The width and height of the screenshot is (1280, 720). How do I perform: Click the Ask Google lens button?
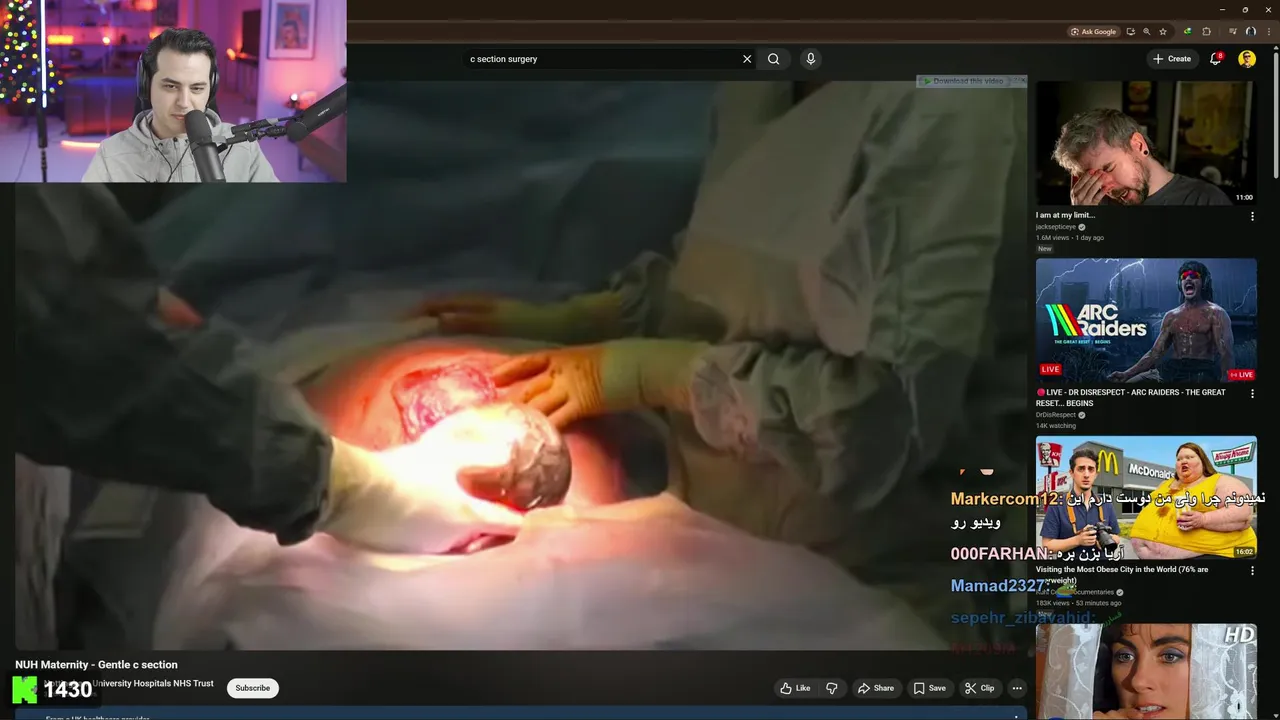point(1093,31)
